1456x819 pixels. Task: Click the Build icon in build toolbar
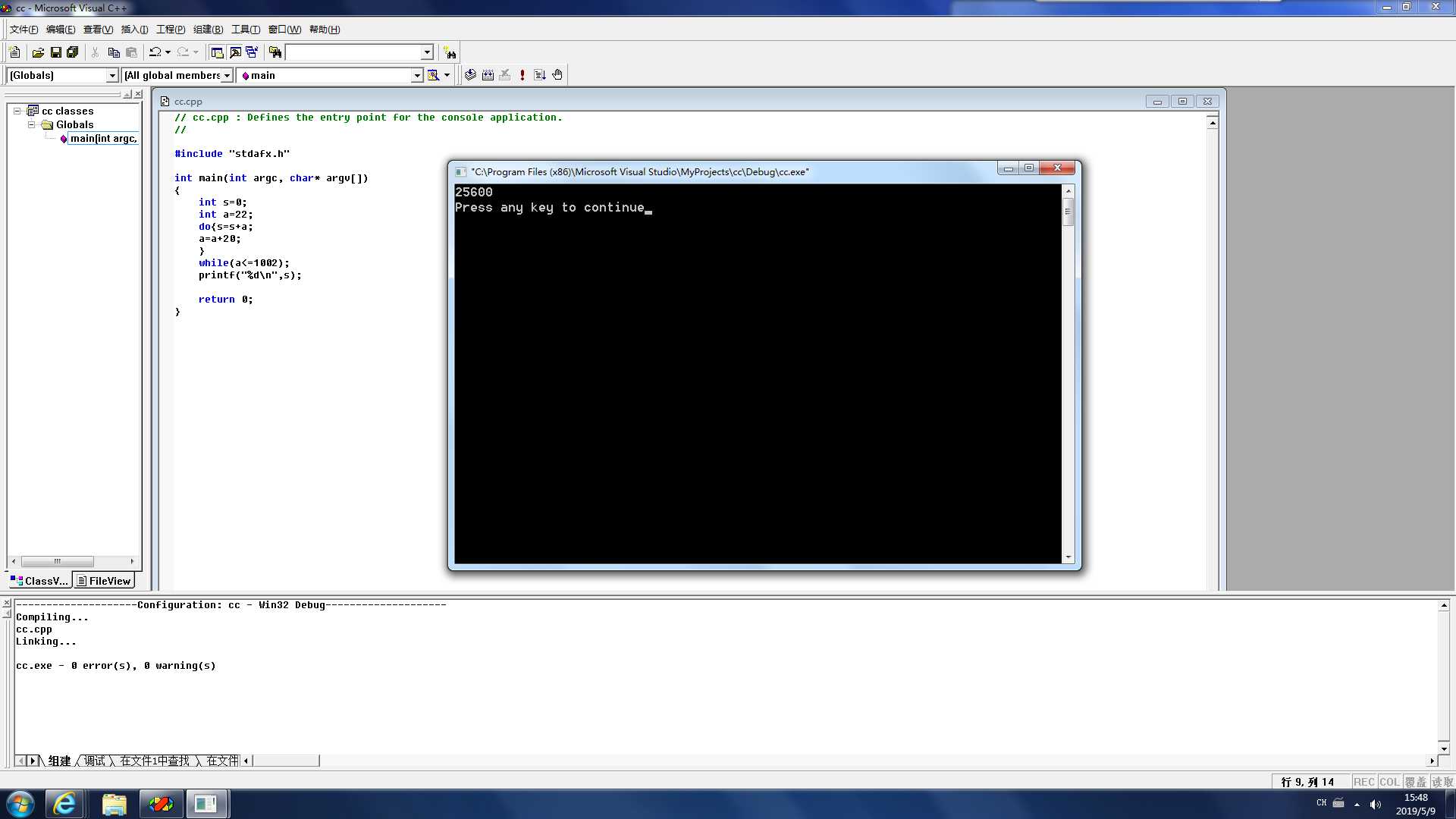(488, 75)
